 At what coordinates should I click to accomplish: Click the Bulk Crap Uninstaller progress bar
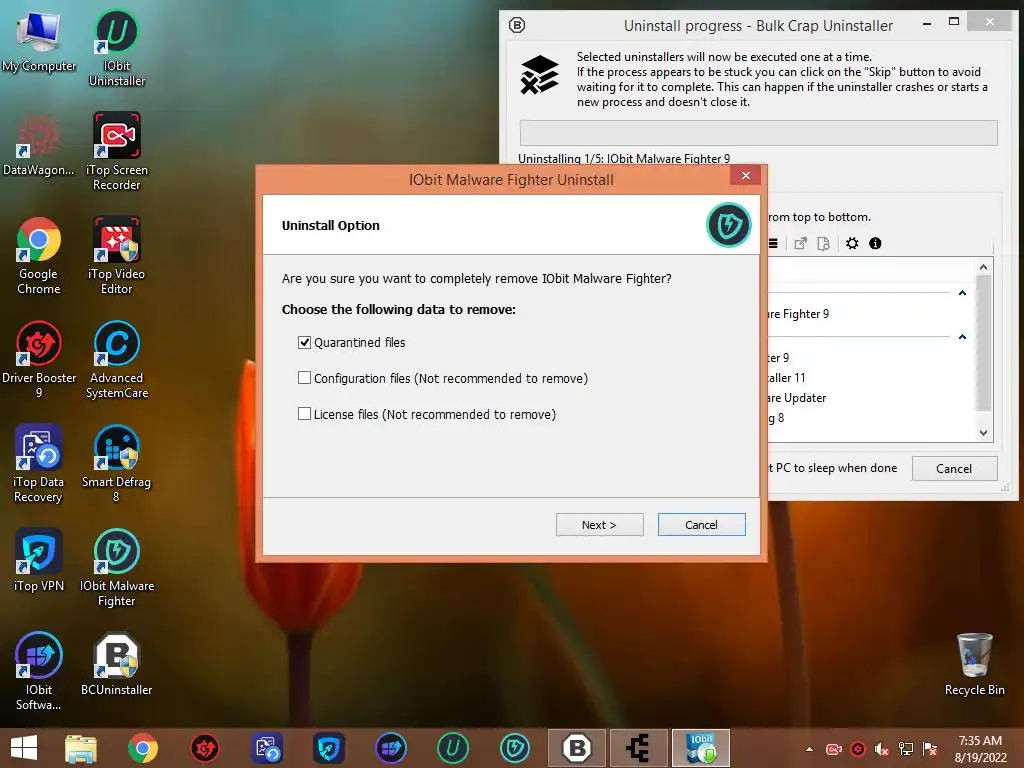758,133
